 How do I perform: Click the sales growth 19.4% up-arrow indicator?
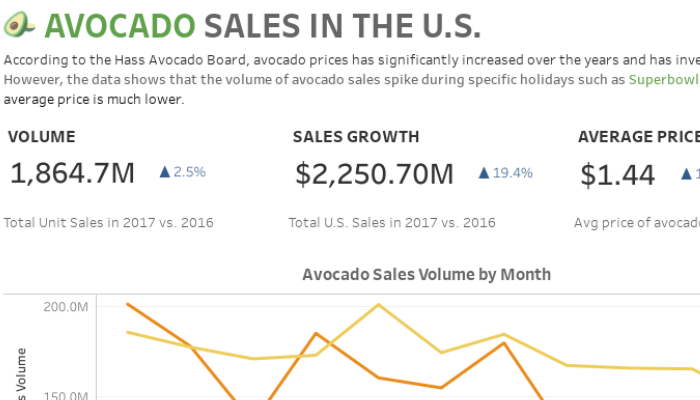(505, 173)
